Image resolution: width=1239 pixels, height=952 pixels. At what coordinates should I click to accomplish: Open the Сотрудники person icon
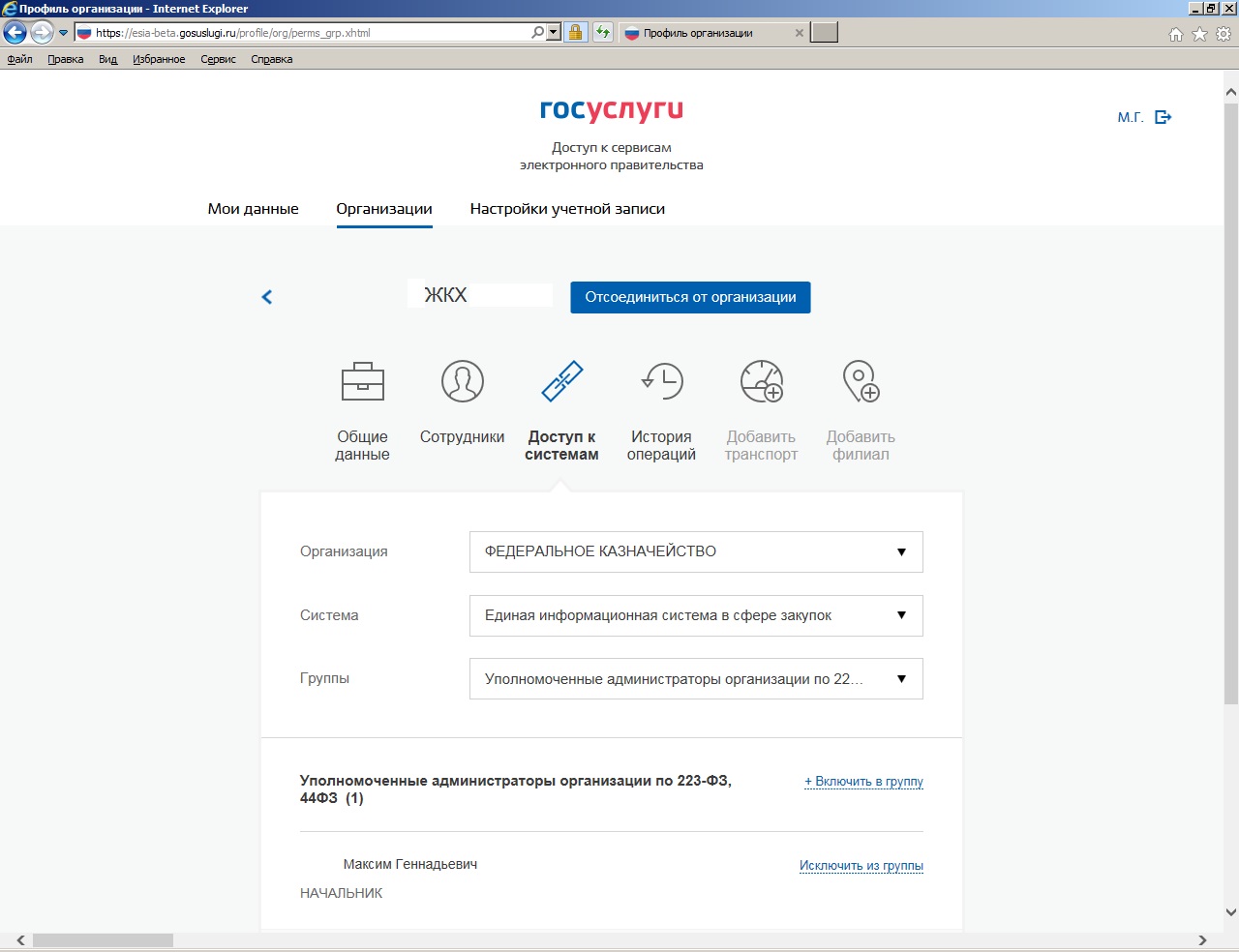[x=462, y=381]
